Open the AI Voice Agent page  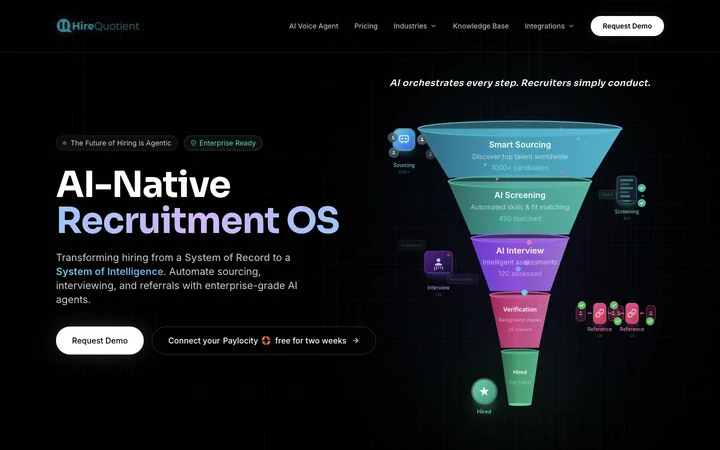(314, 26)
